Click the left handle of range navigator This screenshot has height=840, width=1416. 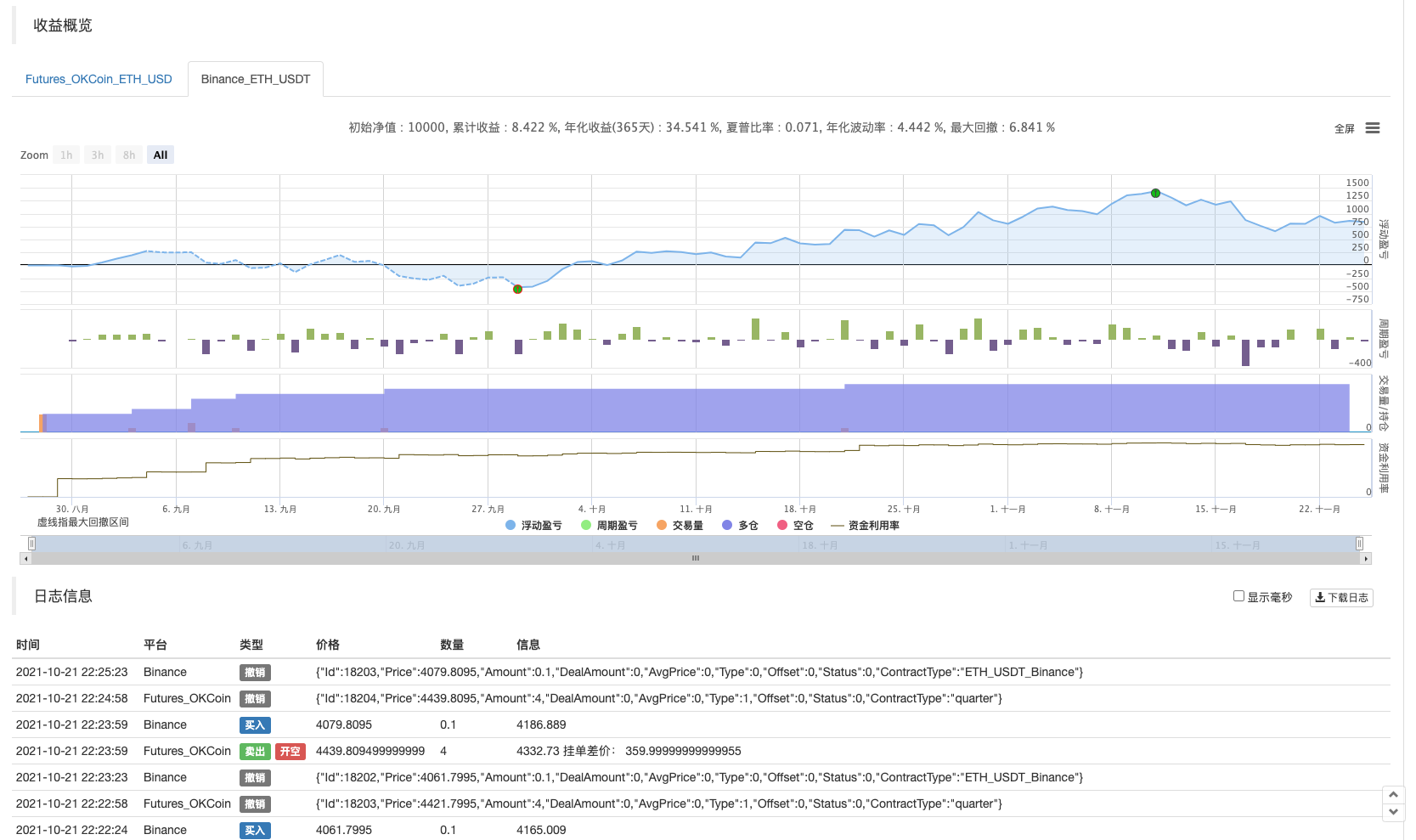[31, 544]
